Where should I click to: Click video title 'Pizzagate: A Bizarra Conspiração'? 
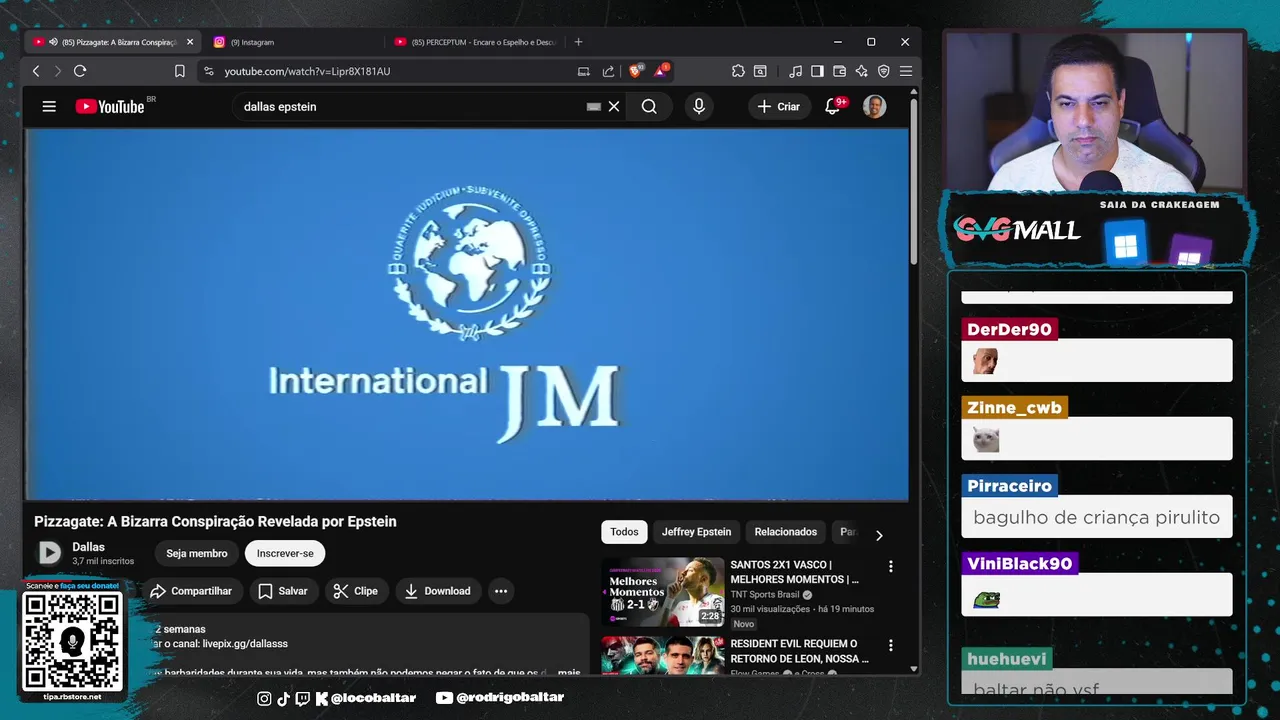(215, 521)
